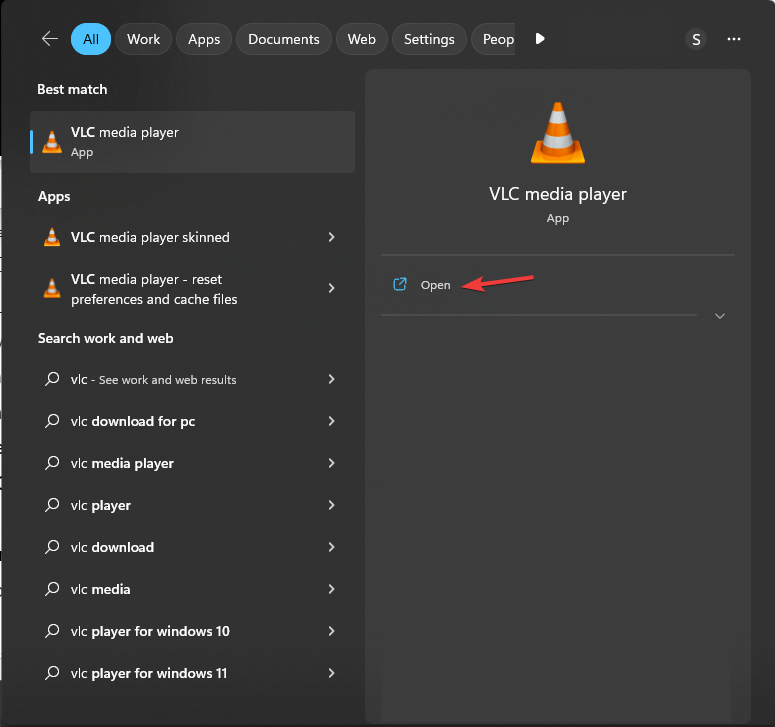Click search icon beside 'vlc player'
This screenshot has height=727, width=775.
pos(52,505)
